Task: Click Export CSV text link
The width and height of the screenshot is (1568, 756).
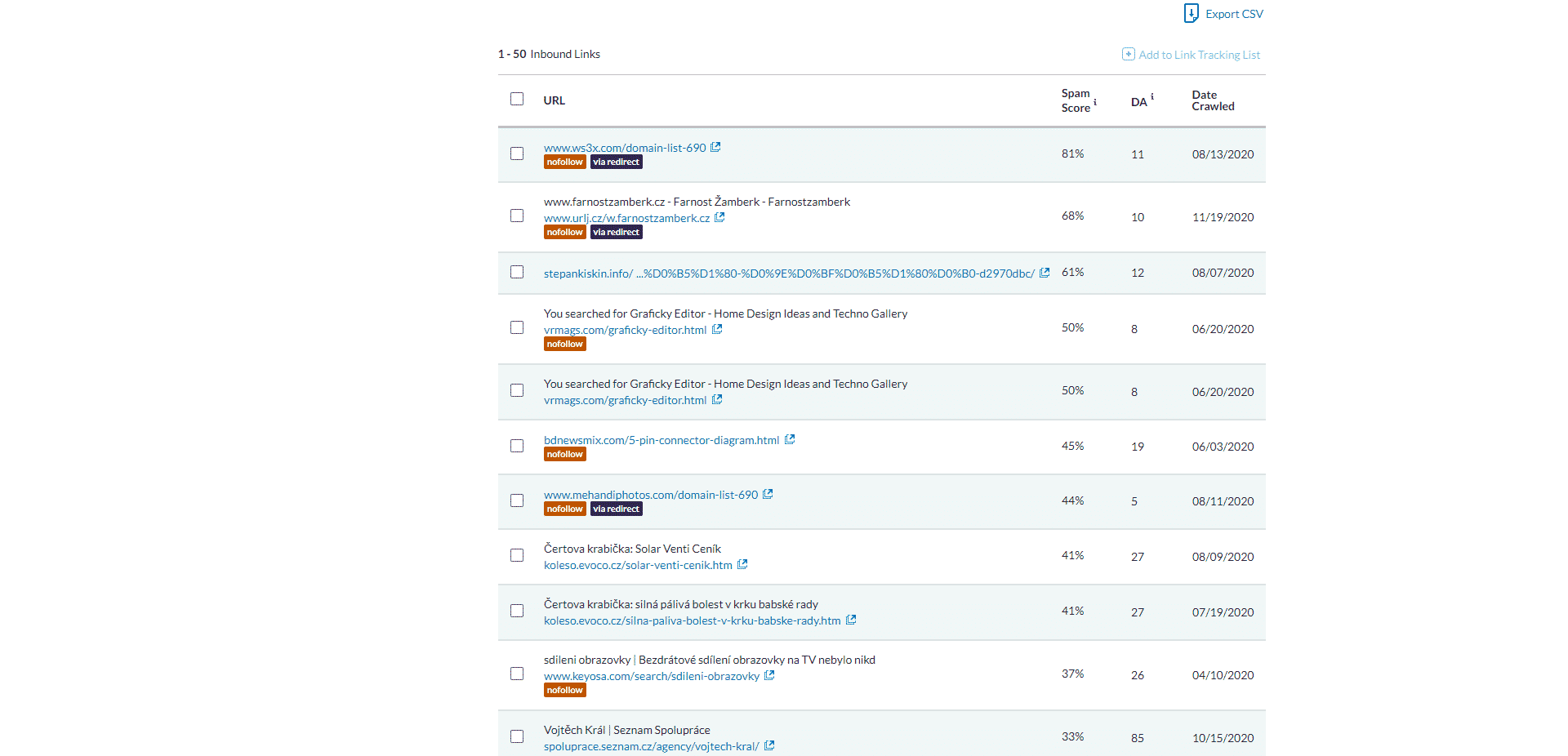Action: point(1234,14)
